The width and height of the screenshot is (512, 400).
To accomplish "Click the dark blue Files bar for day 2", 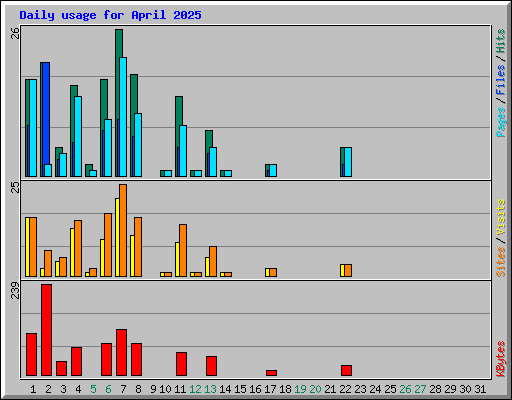I will point(46,113).
